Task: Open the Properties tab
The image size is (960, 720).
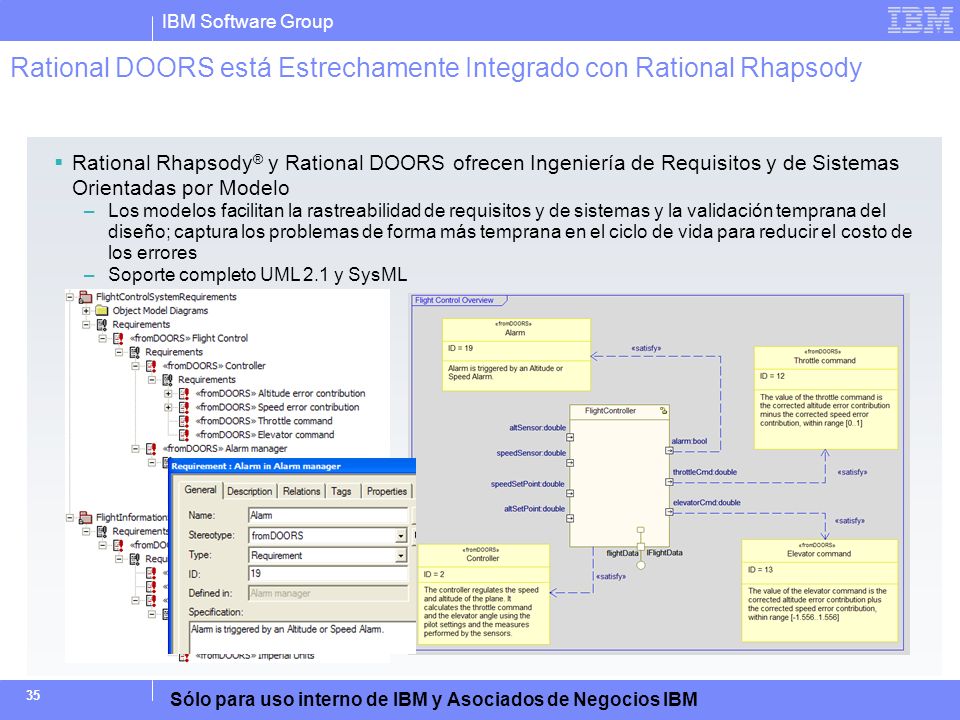Action: point(386,491)
